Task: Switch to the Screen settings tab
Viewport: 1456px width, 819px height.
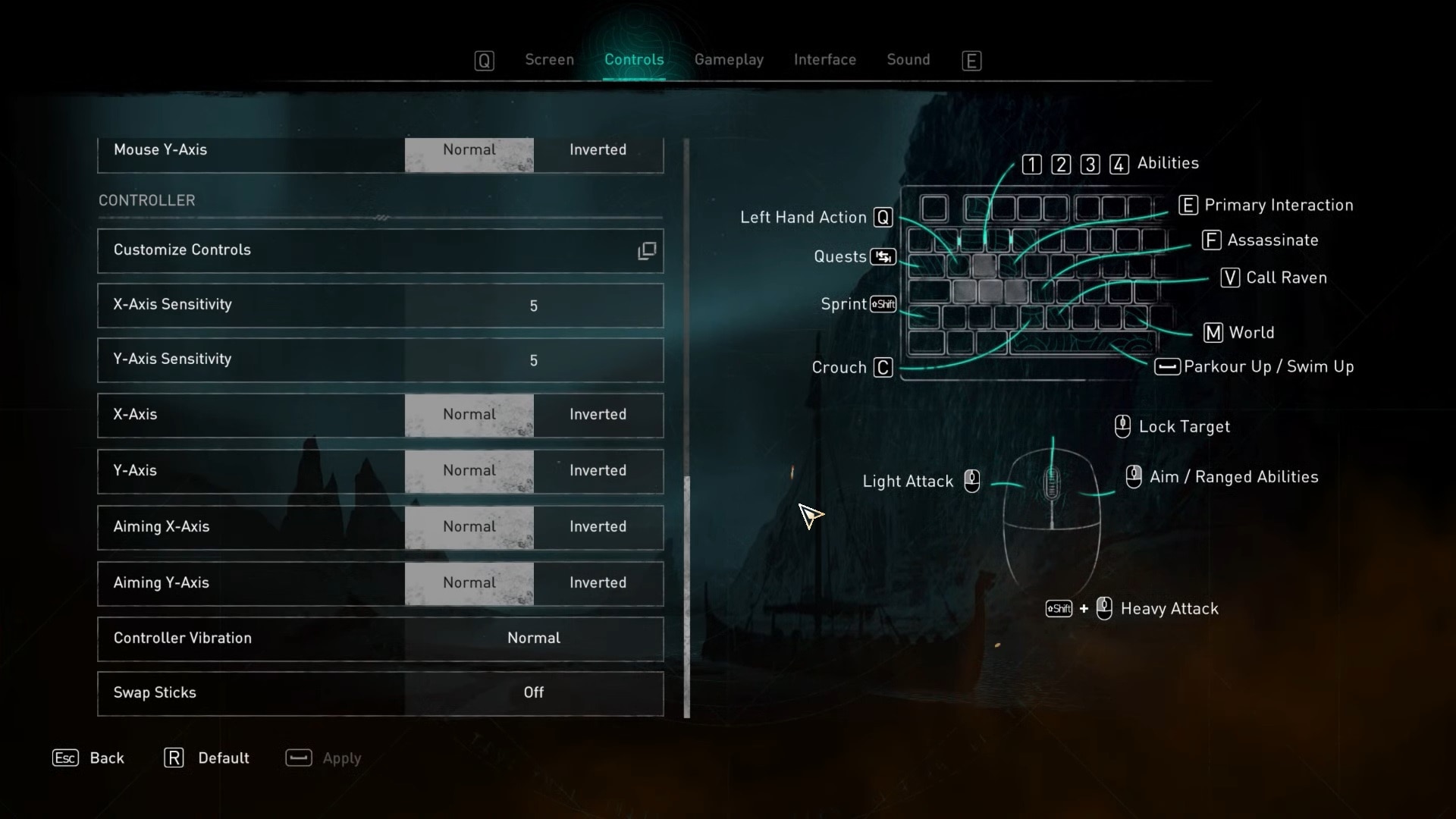Action: [549, 59]
